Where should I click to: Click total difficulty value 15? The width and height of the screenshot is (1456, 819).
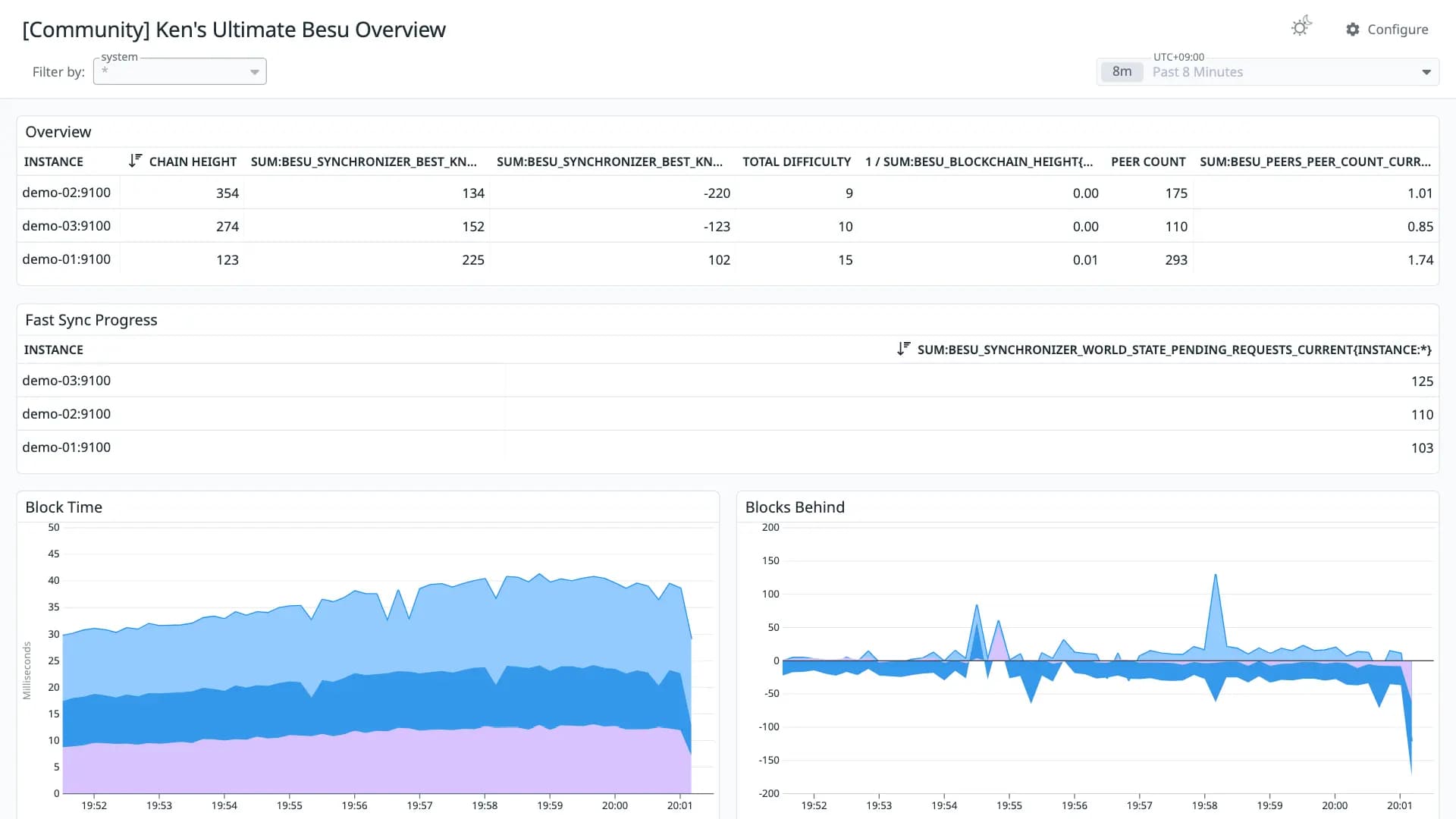point(846,260)
